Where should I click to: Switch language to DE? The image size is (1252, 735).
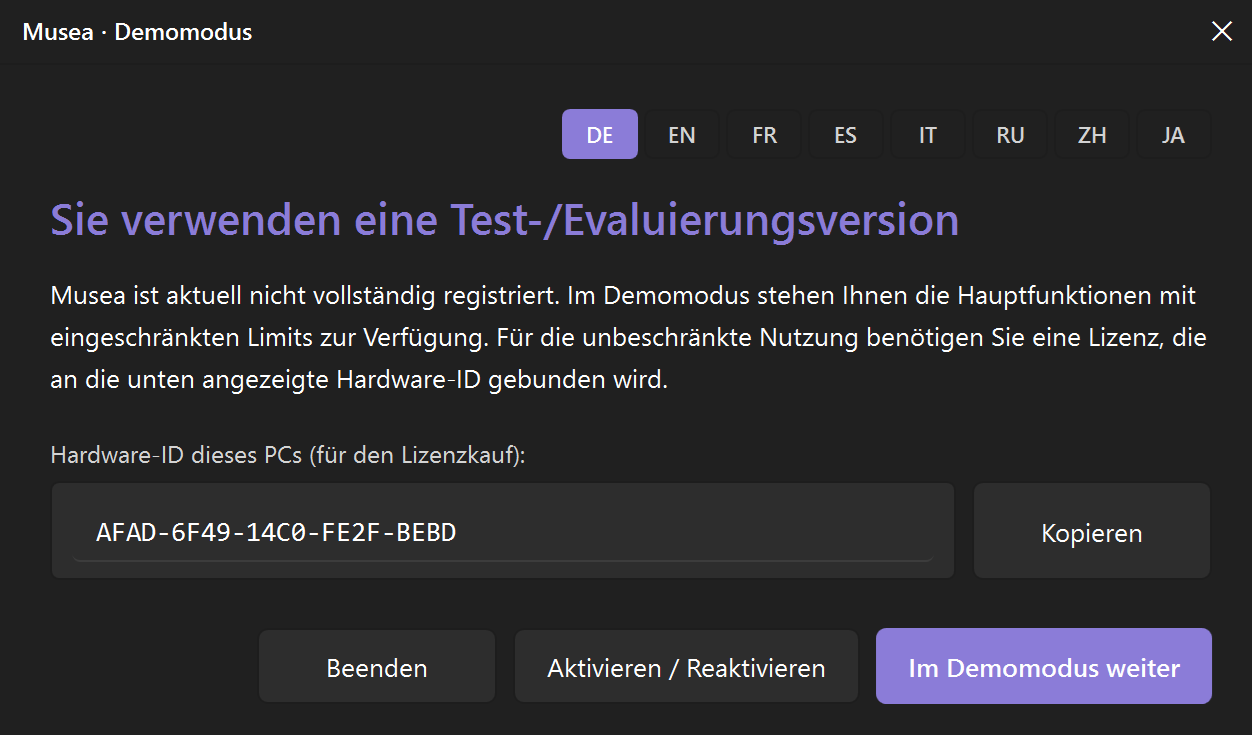600,134
